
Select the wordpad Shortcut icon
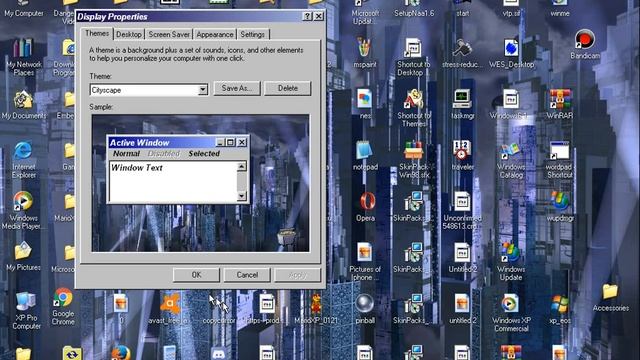pyautogui.click(x=559, y=160)
